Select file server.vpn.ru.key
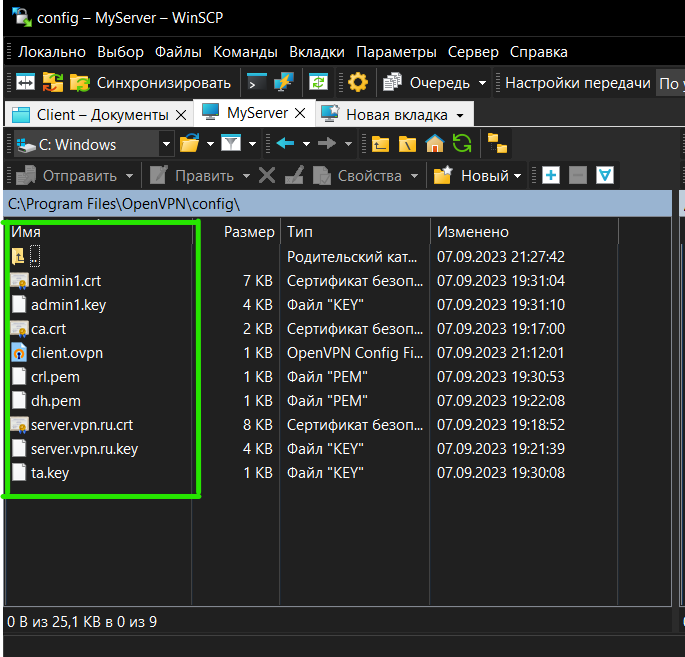The width and height of the screenshot is (685, 657). click(84, 449)
